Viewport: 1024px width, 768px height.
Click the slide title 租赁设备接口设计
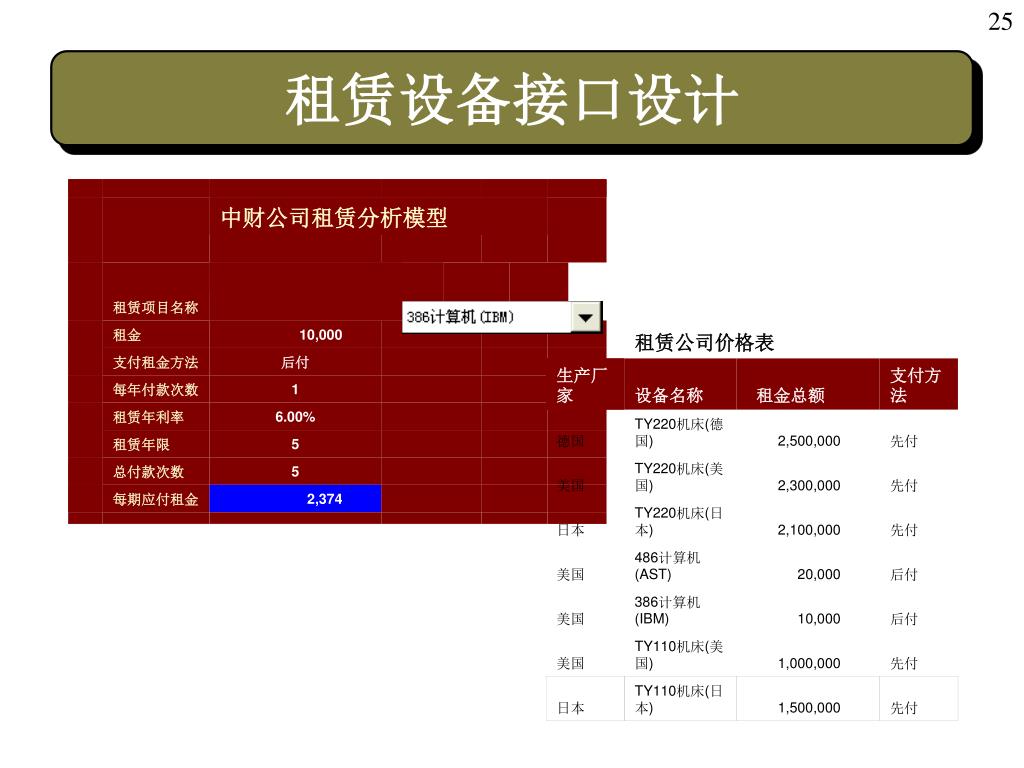(511, 99)
